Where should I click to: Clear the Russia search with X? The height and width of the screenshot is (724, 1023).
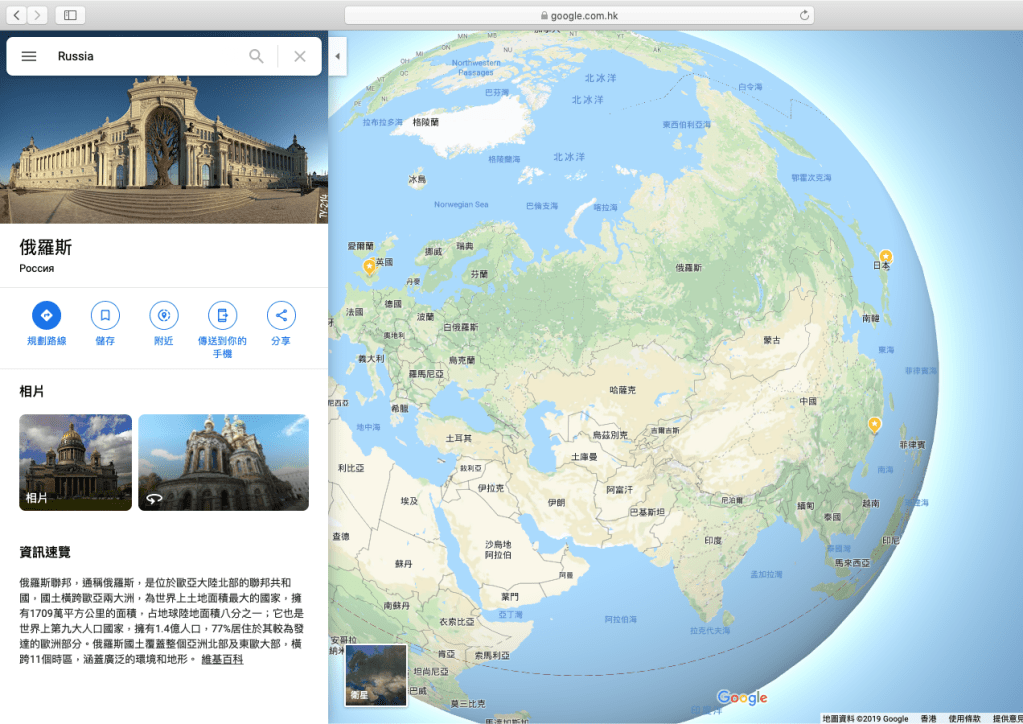click(x=300, y=56)
